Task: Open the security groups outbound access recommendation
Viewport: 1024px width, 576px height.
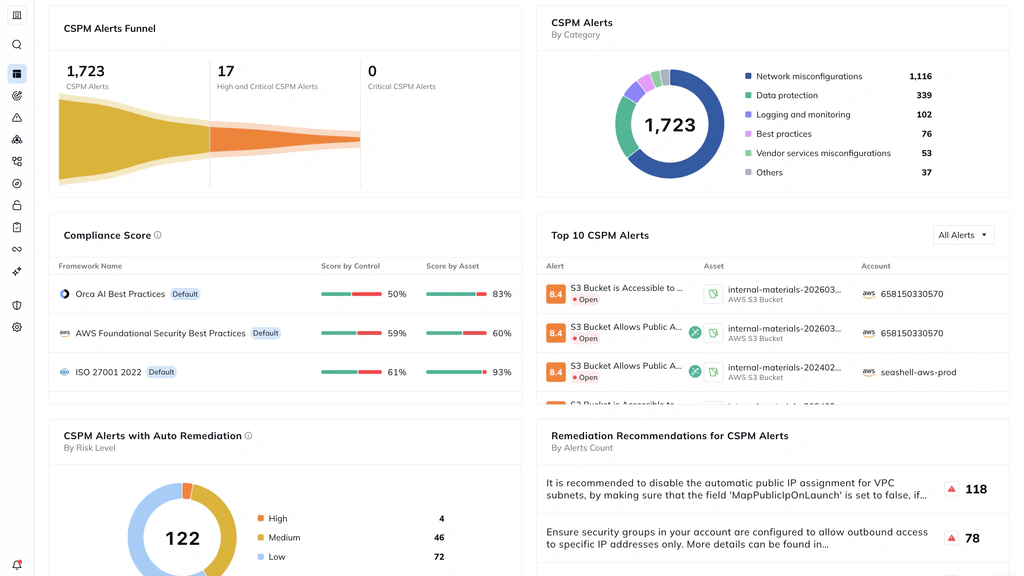Action: [737, 538]
